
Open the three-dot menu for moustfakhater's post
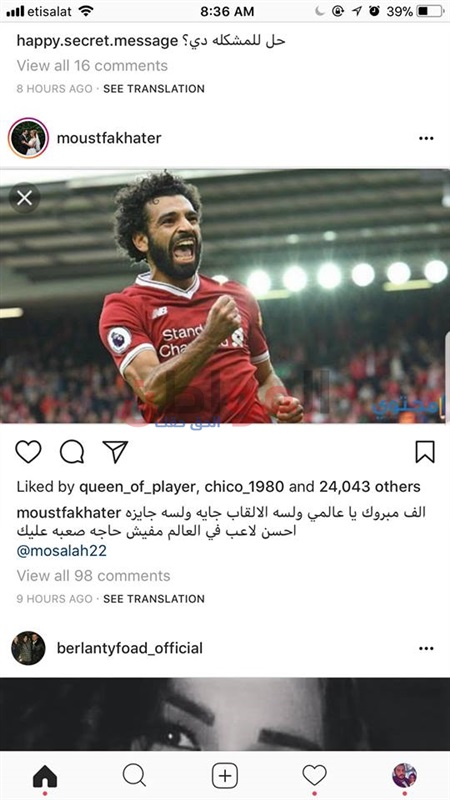tap(426, 138)
